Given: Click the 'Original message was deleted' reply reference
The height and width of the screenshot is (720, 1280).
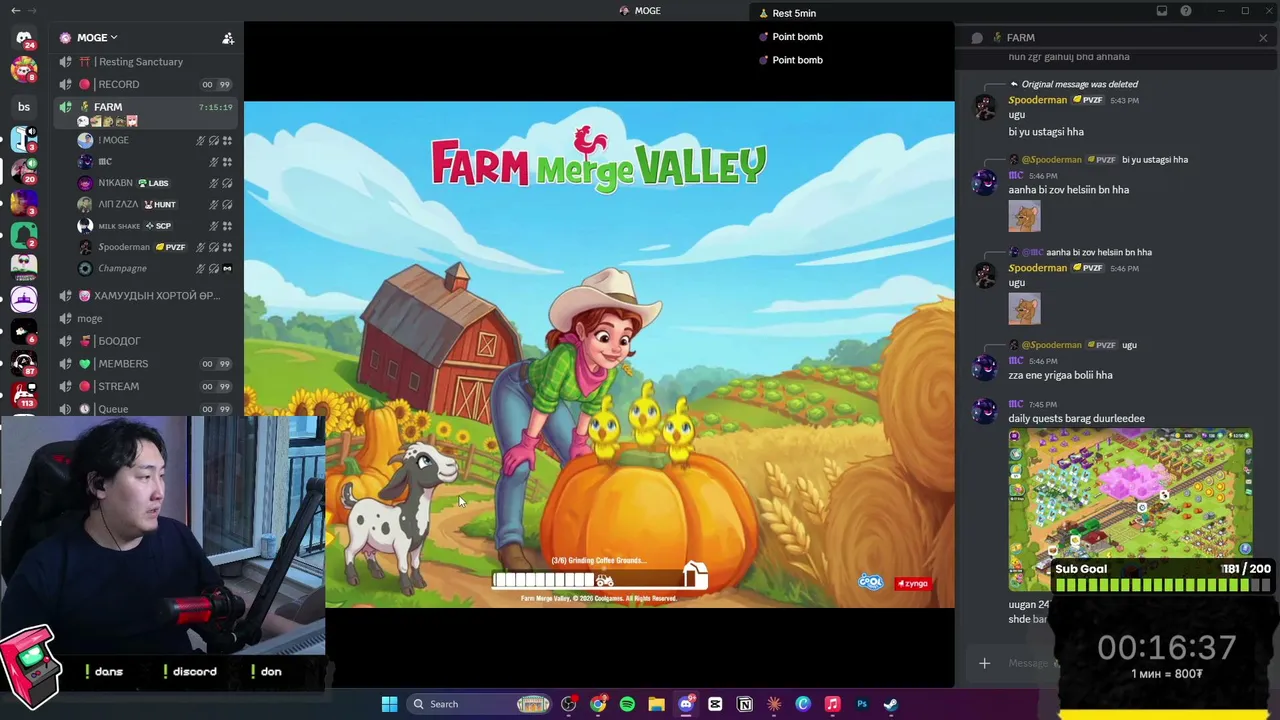Looking at the screenshot, I should click(x=1079, y=84).
